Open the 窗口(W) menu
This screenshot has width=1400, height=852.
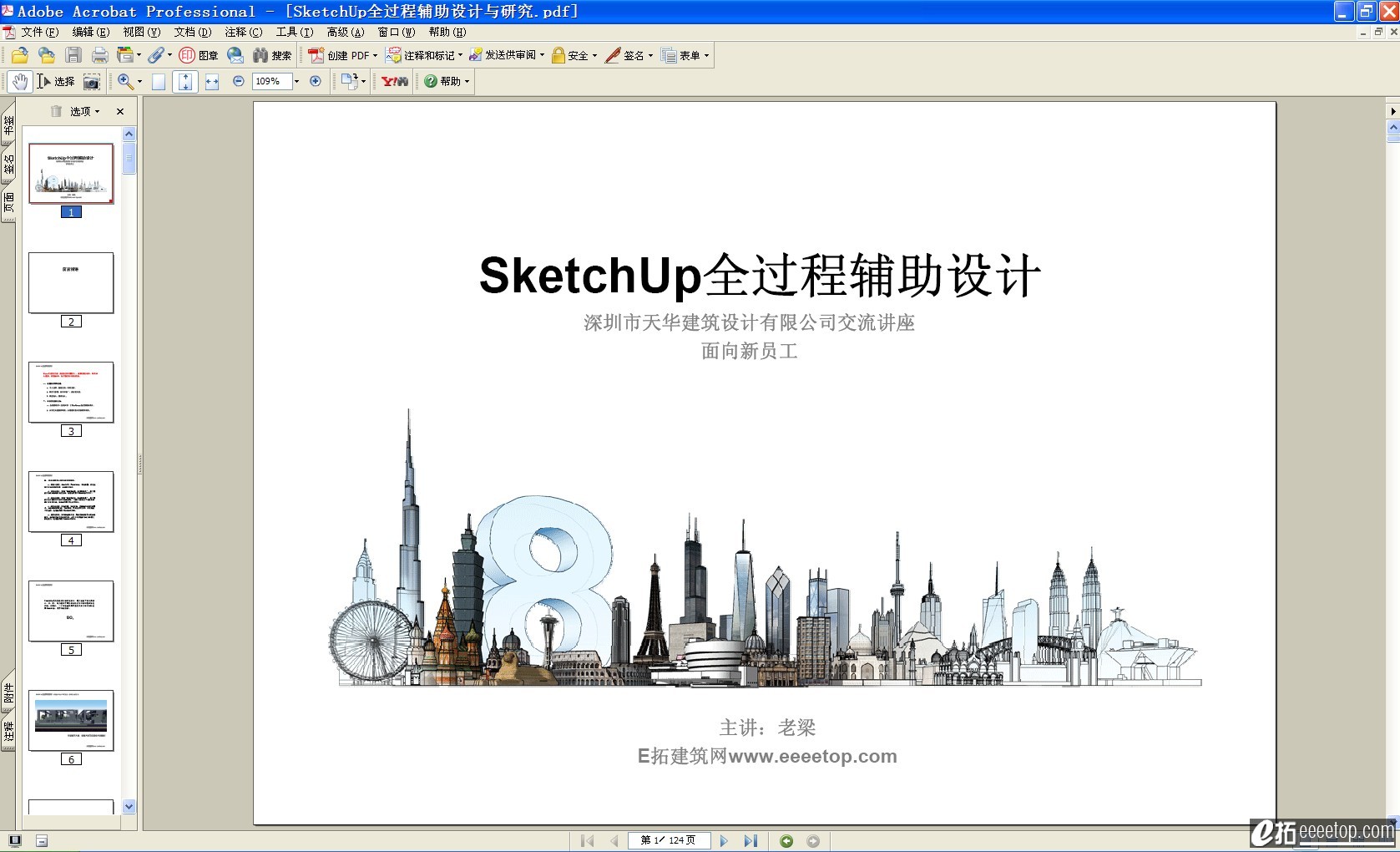[x=397, y=32]
